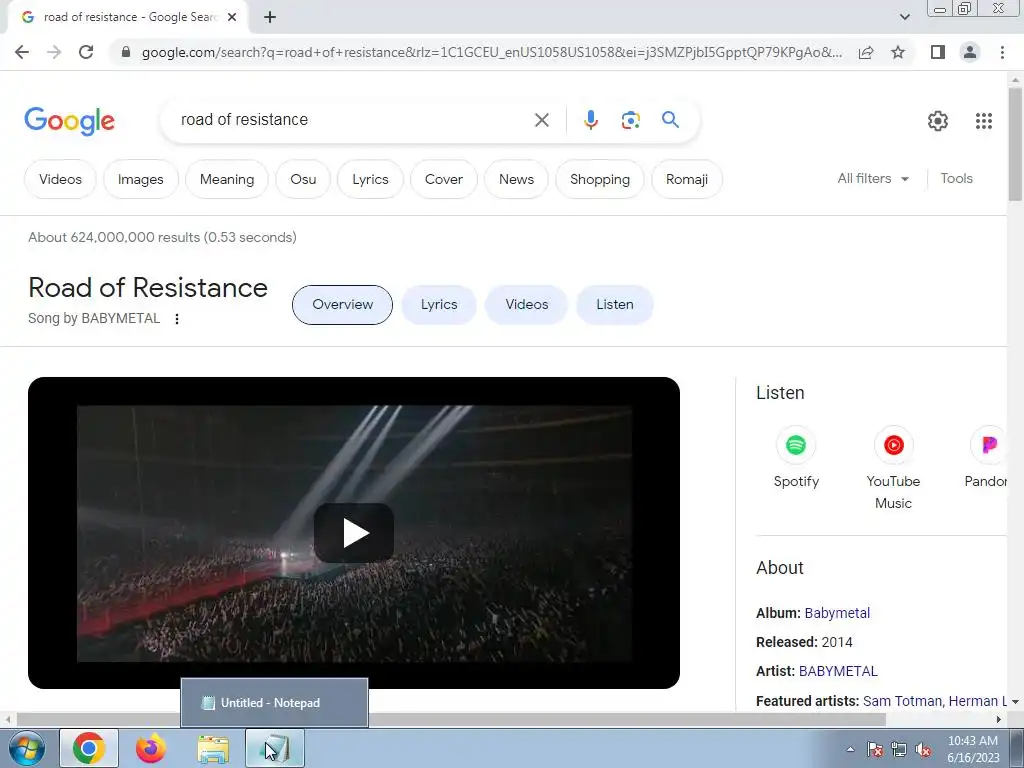Open Google quick settings gear
Viewport: 1024px width, 768px height.
938,121
